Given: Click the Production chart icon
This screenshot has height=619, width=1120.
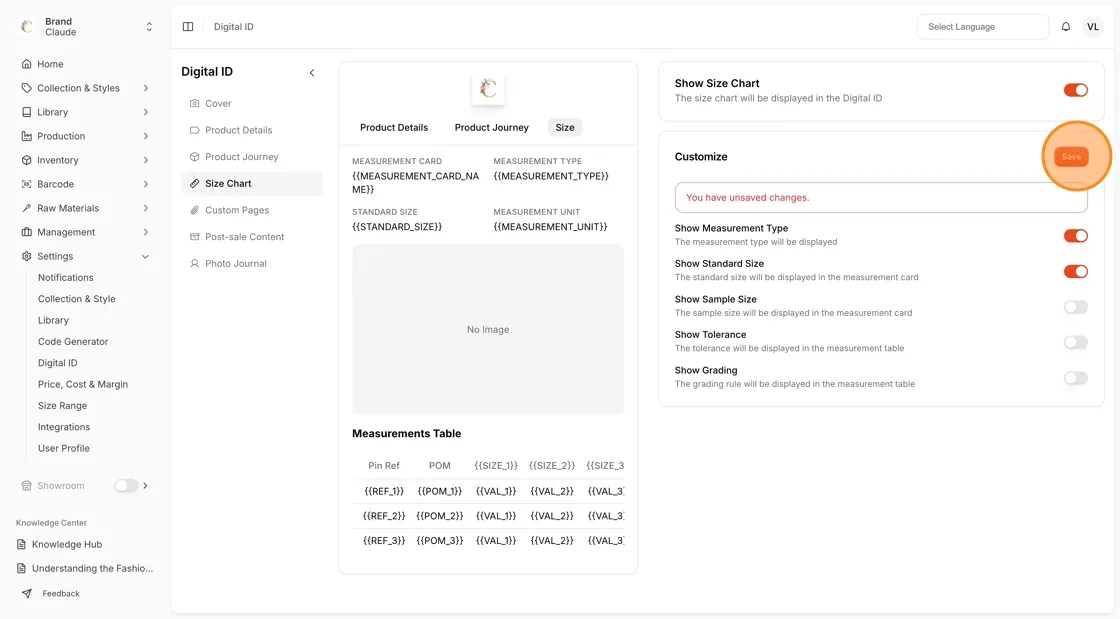Looking at the screenshot, I should 26,136.
